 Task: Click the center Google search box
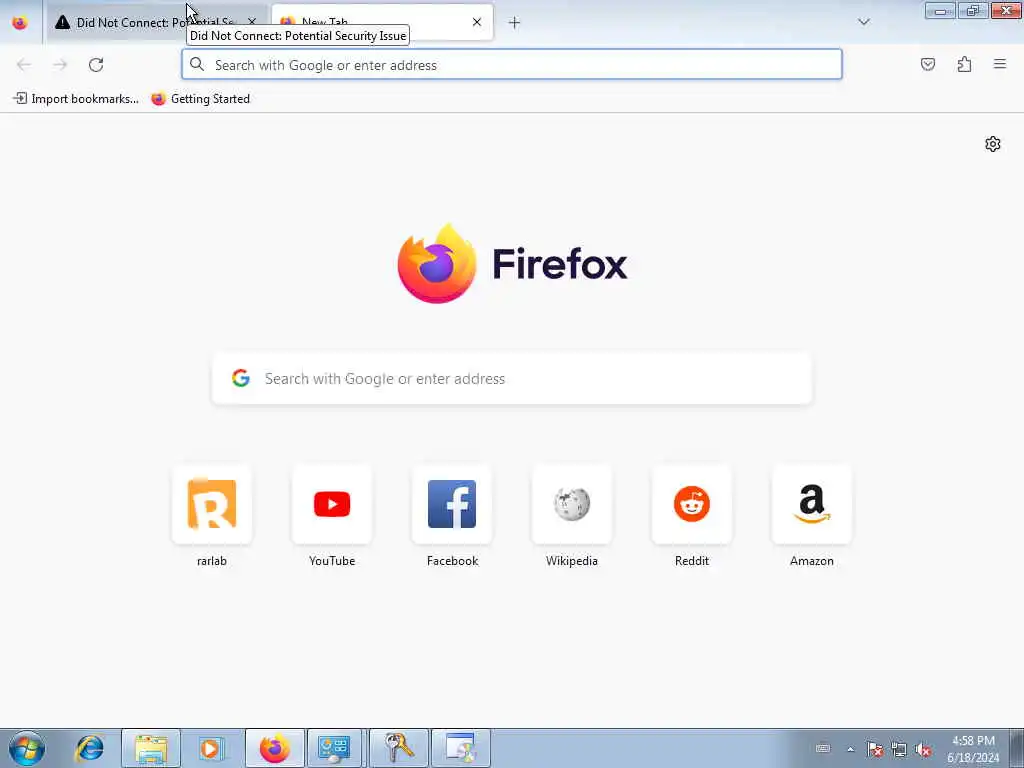tap(511, 379)
